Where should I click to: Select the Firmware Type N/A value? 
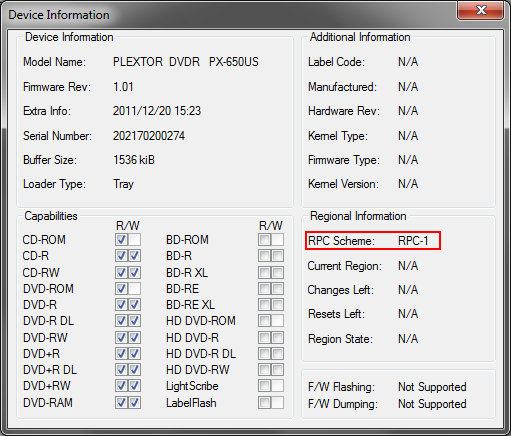(x=408, y=160)
